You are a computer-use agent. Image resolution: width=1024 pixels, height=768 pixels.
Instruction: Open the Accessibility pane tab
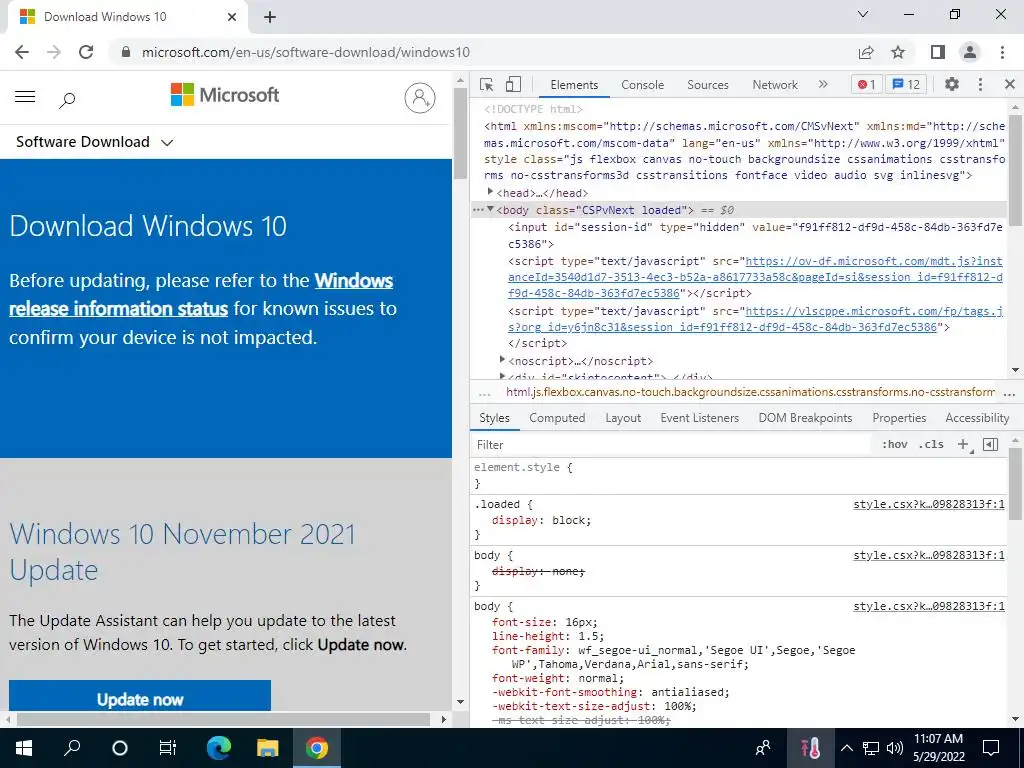pos(977,418)
